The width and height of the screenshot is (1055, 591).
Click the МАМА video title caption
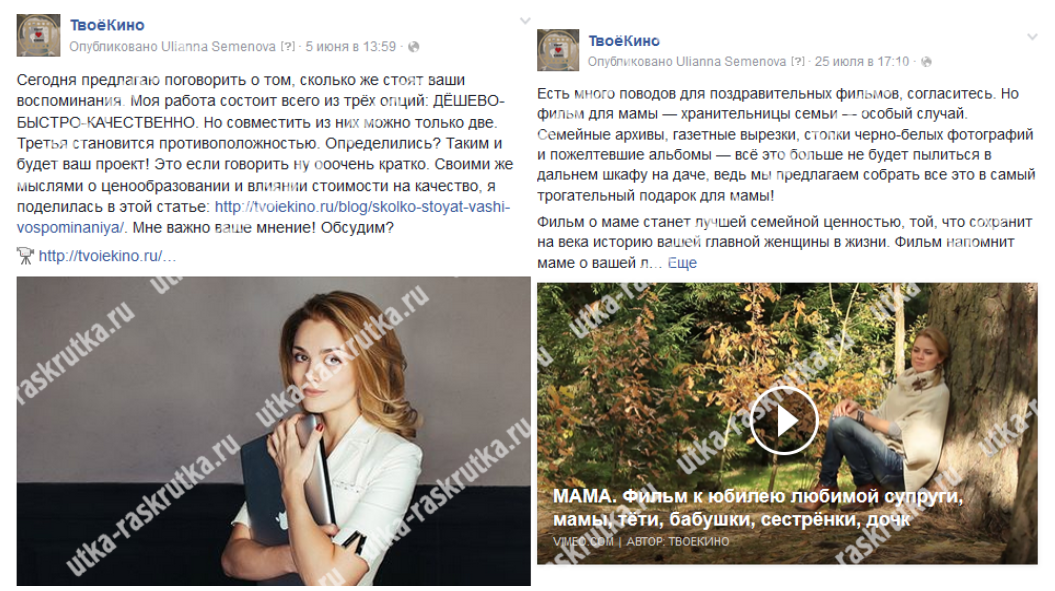[x=758, y=508]
